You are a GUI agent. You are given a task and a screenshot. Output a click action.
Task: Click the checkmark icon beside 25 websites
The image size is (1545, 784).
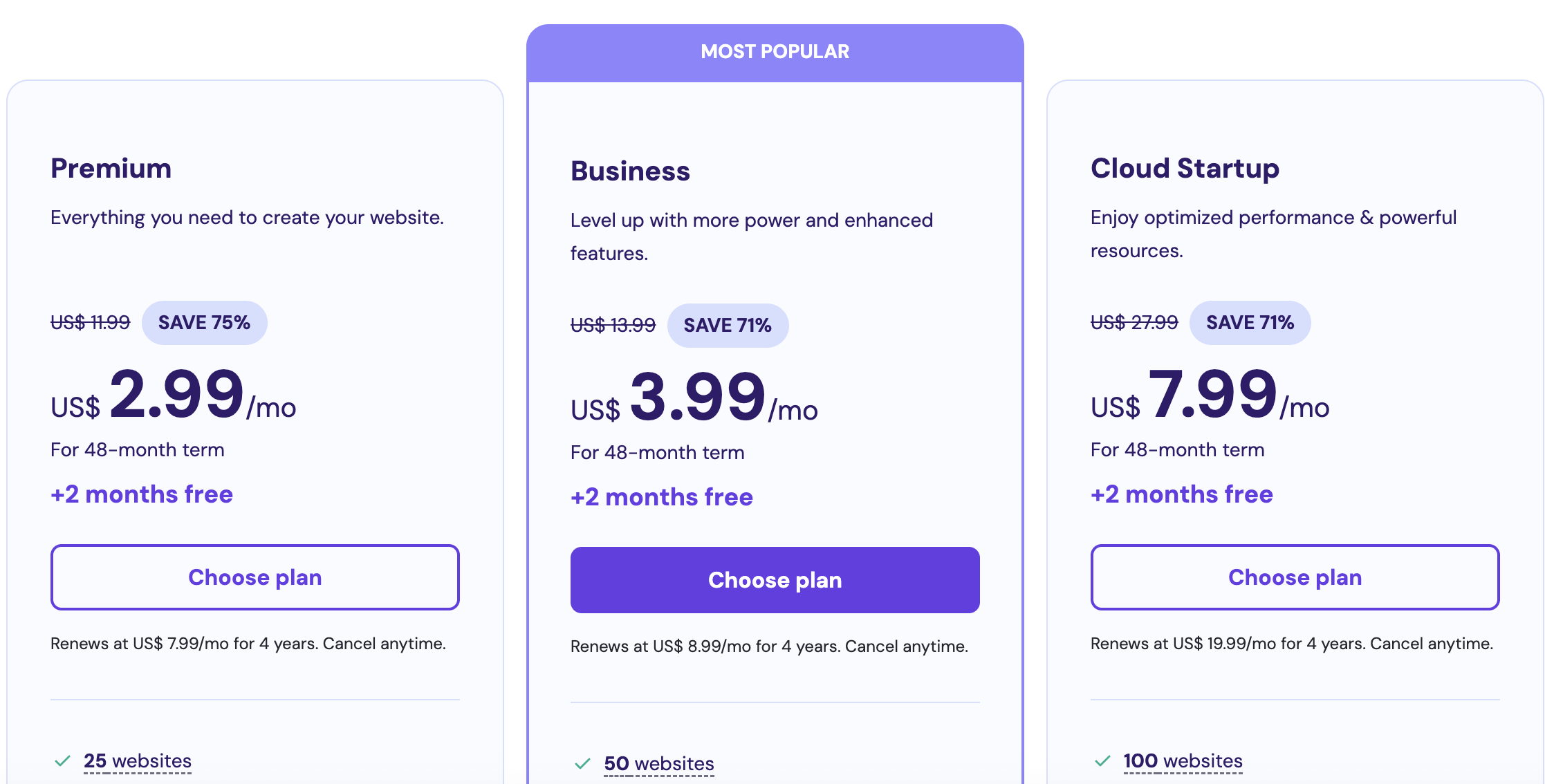62,761
